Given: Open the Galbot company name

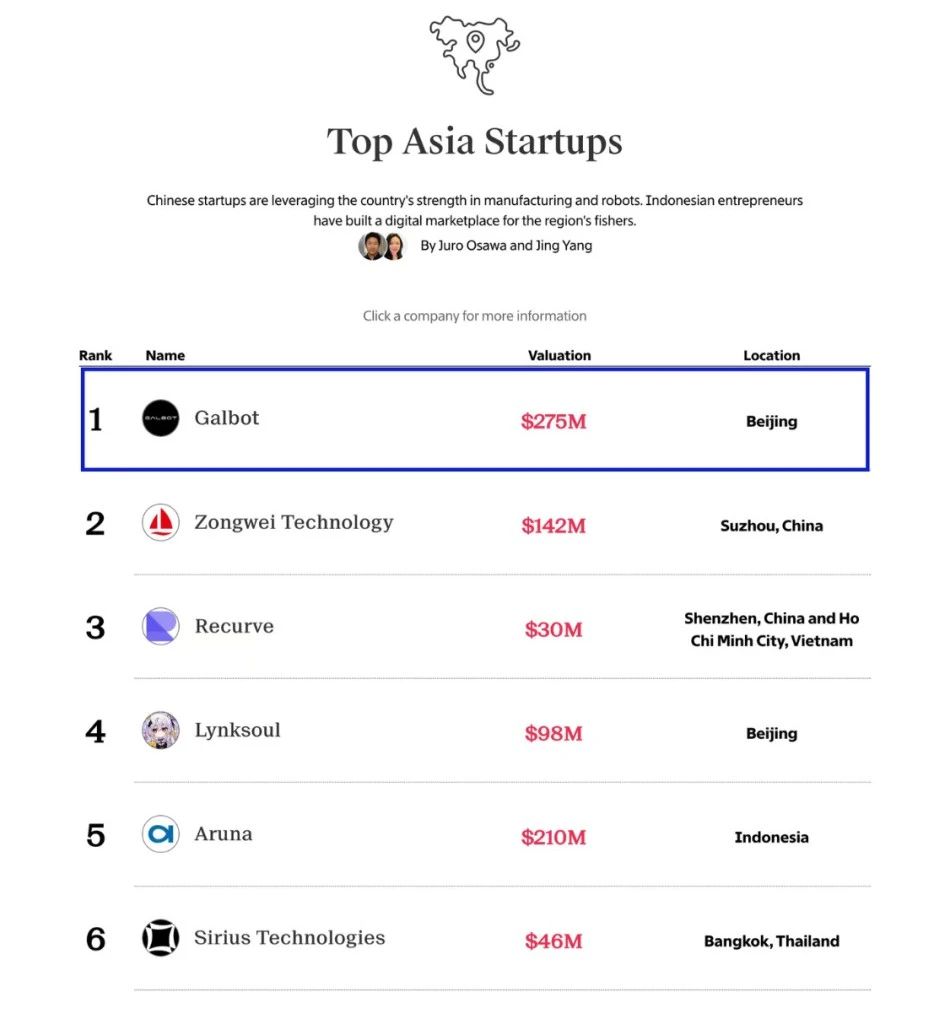Looking at the screenshot, I should point(226,418).
